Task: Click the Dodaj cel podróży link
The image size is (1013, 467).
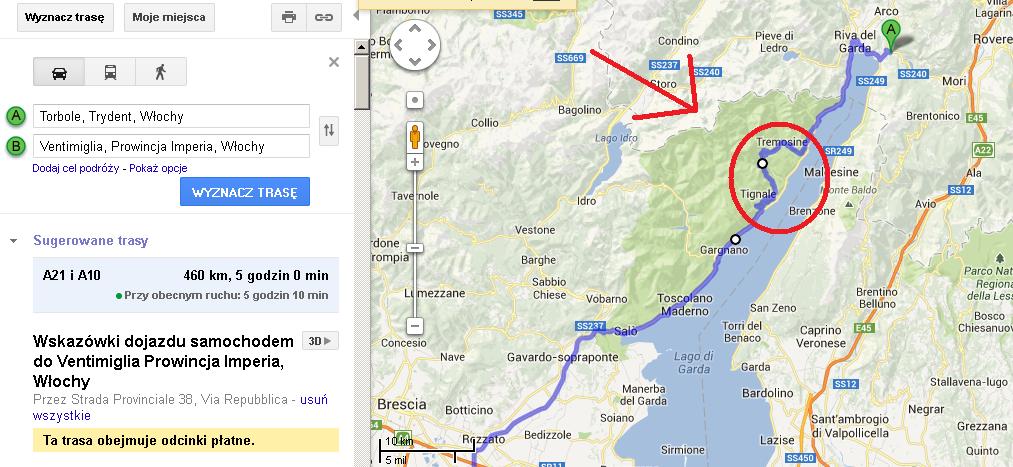Action: 76,168
